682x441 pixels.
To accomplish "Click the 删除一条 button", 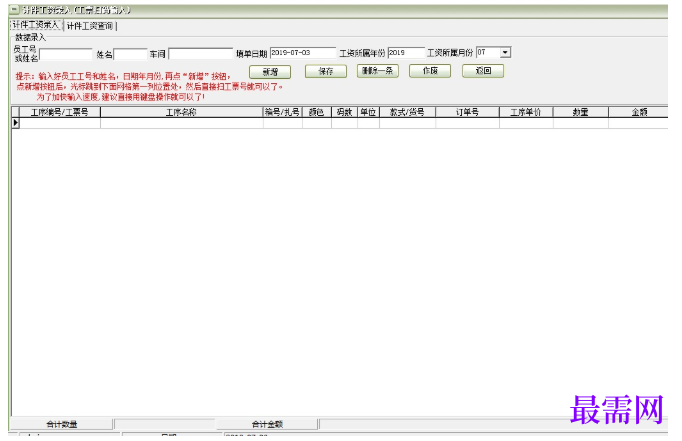I will pos(378,71).
